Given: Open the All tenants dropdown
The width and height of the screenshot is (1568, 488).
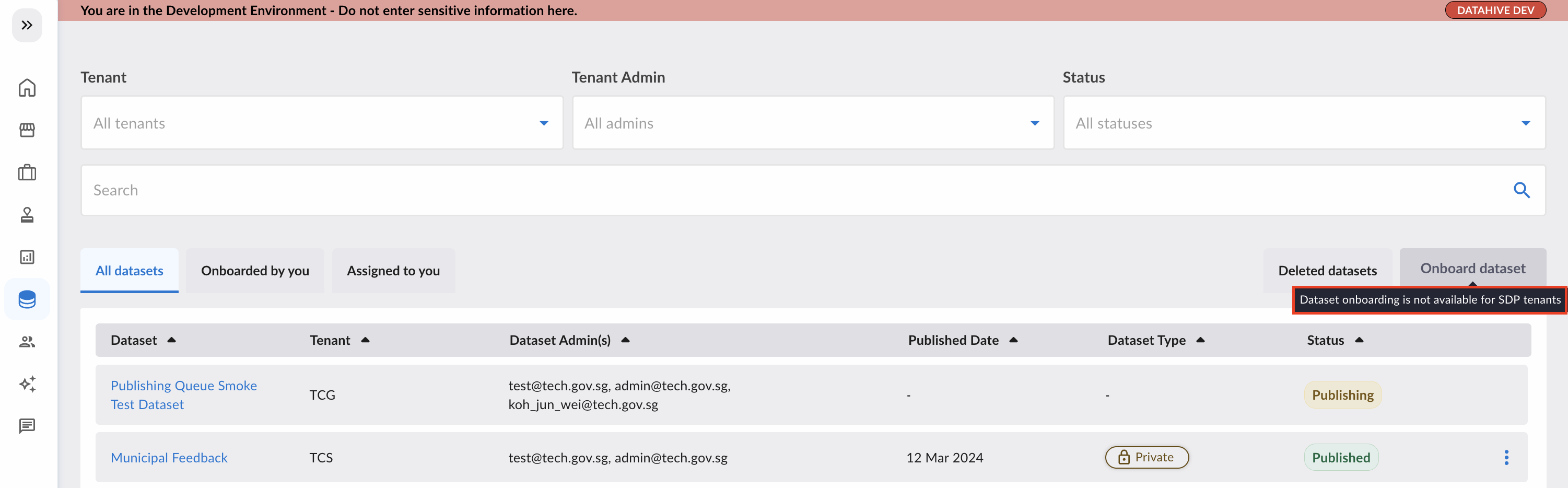Looking at the screenshot, I should [x=321, y=122].
